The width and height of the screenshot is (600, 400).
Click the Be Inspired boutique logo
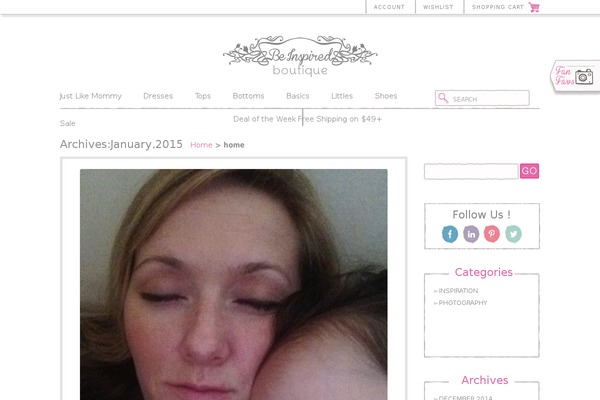click(x=300, y=56)
